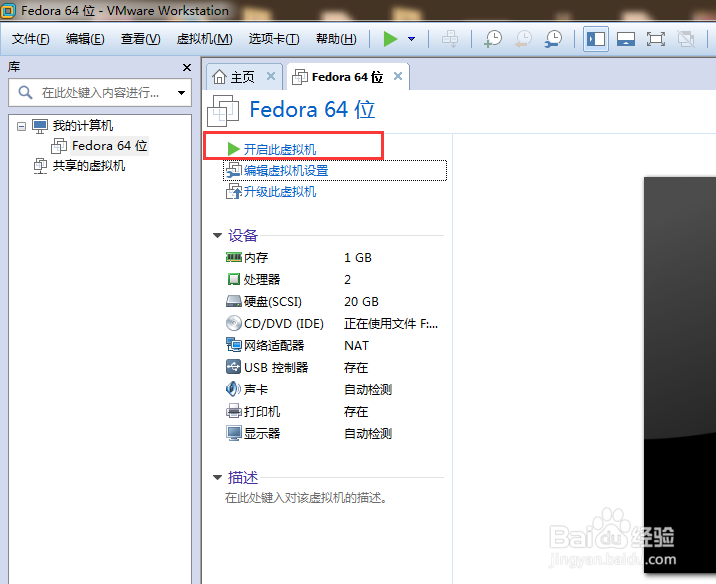Click the upgrade virtual machine arrow icon
716x584 pixels.
coord(234,192)
